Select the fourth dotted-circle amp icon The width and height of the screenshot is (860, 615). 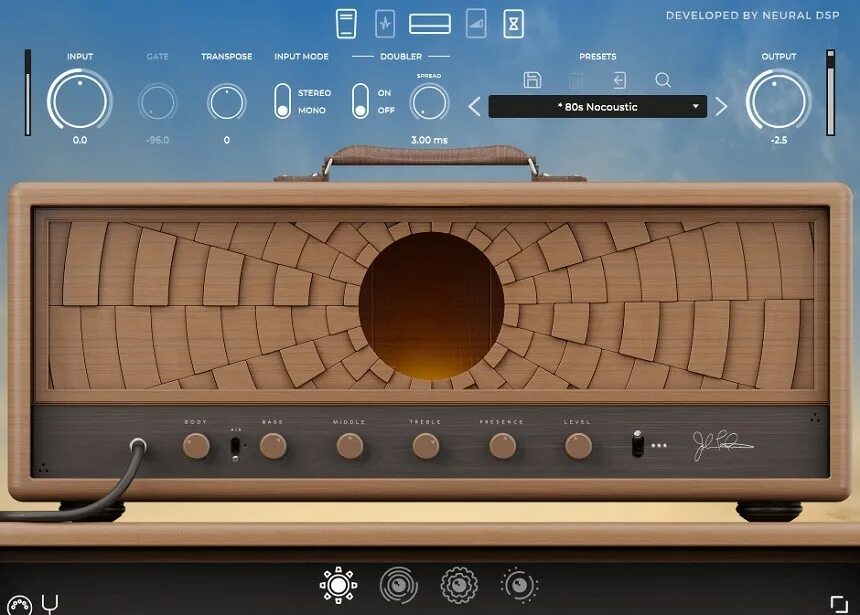tap(519, 585)
